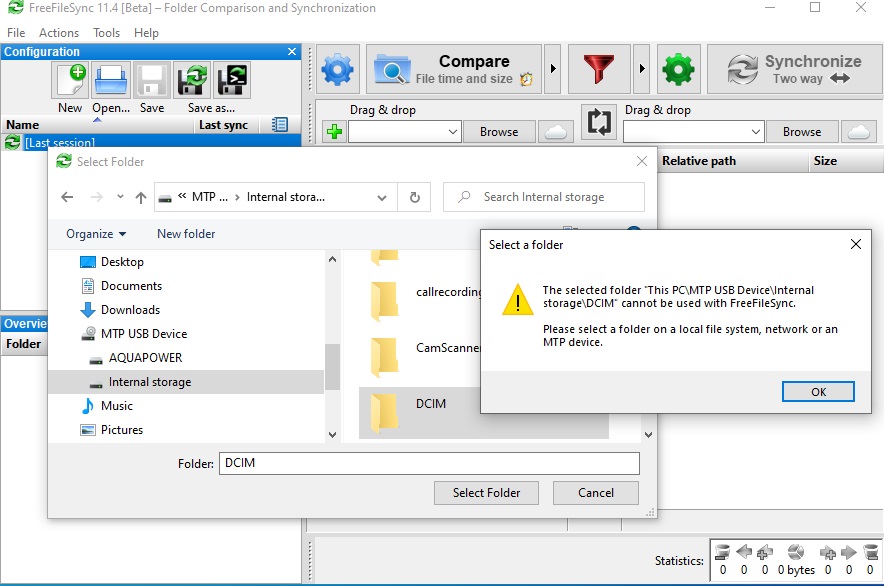884x586 pixels.
Task: Swap sides using the swap icon
Action: coord(599,121)
